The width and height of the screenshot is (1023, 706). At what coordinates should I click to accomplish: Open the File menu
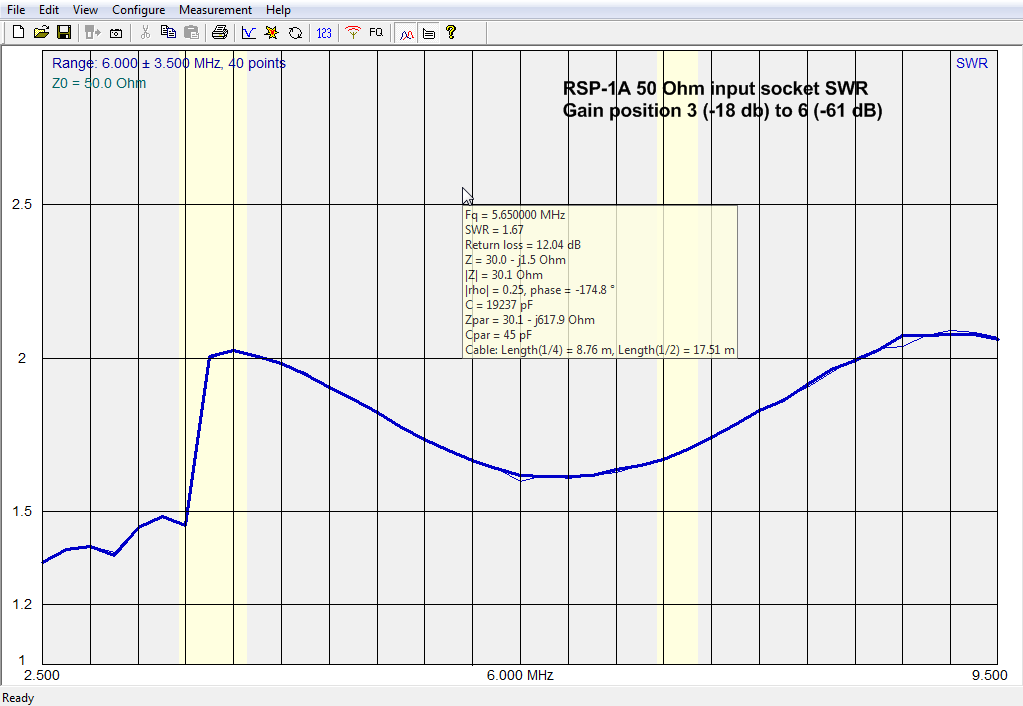coord(16,10)
